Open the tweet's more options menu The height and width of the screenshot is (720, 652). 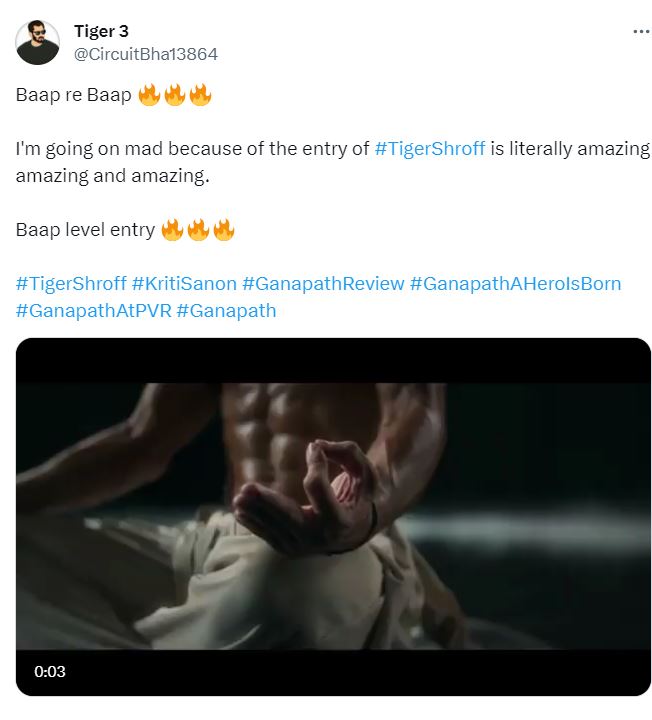[x=641, y=32]
